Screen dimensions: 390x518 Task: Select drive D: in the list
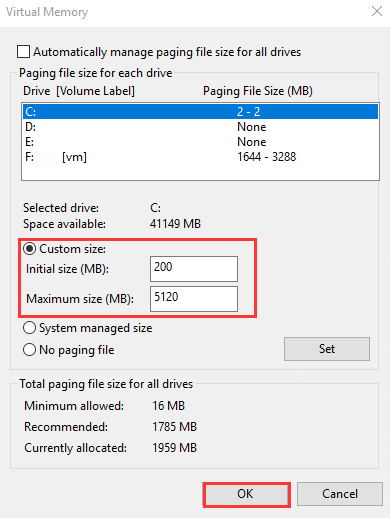(x=200, y=127)
